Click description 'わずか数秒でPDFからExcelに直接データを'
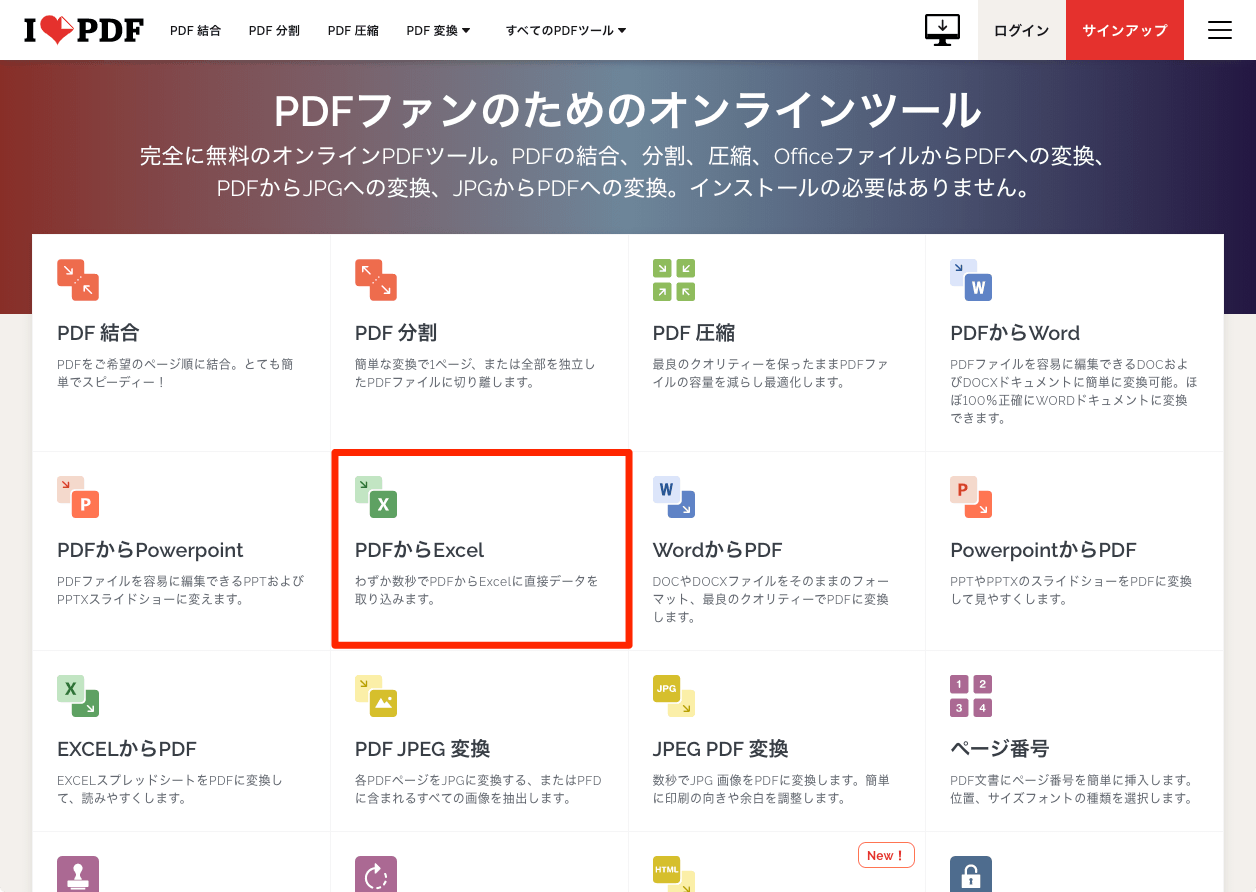Image resolution: width=1256 pixels, height=892 pixels. point(477,581)
